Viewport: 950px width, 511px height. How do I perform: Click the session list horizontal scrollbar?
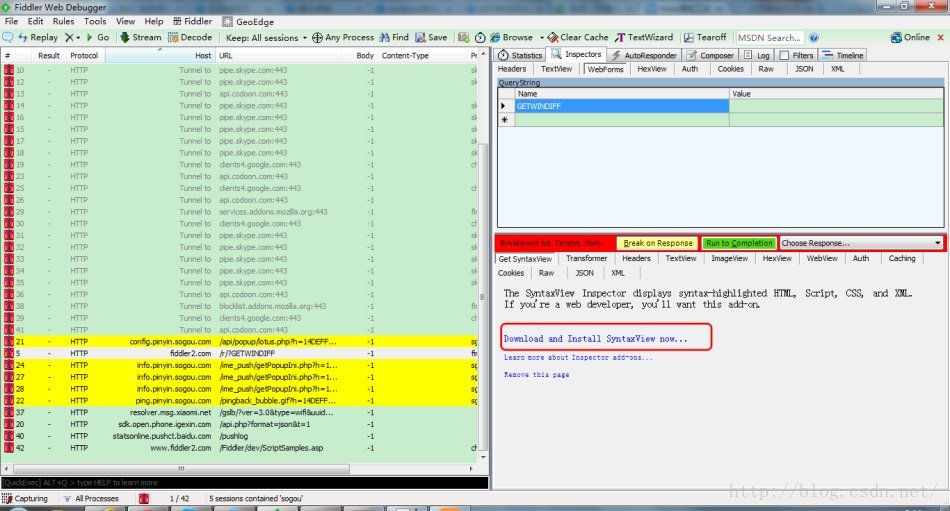(x=182, y=469)
